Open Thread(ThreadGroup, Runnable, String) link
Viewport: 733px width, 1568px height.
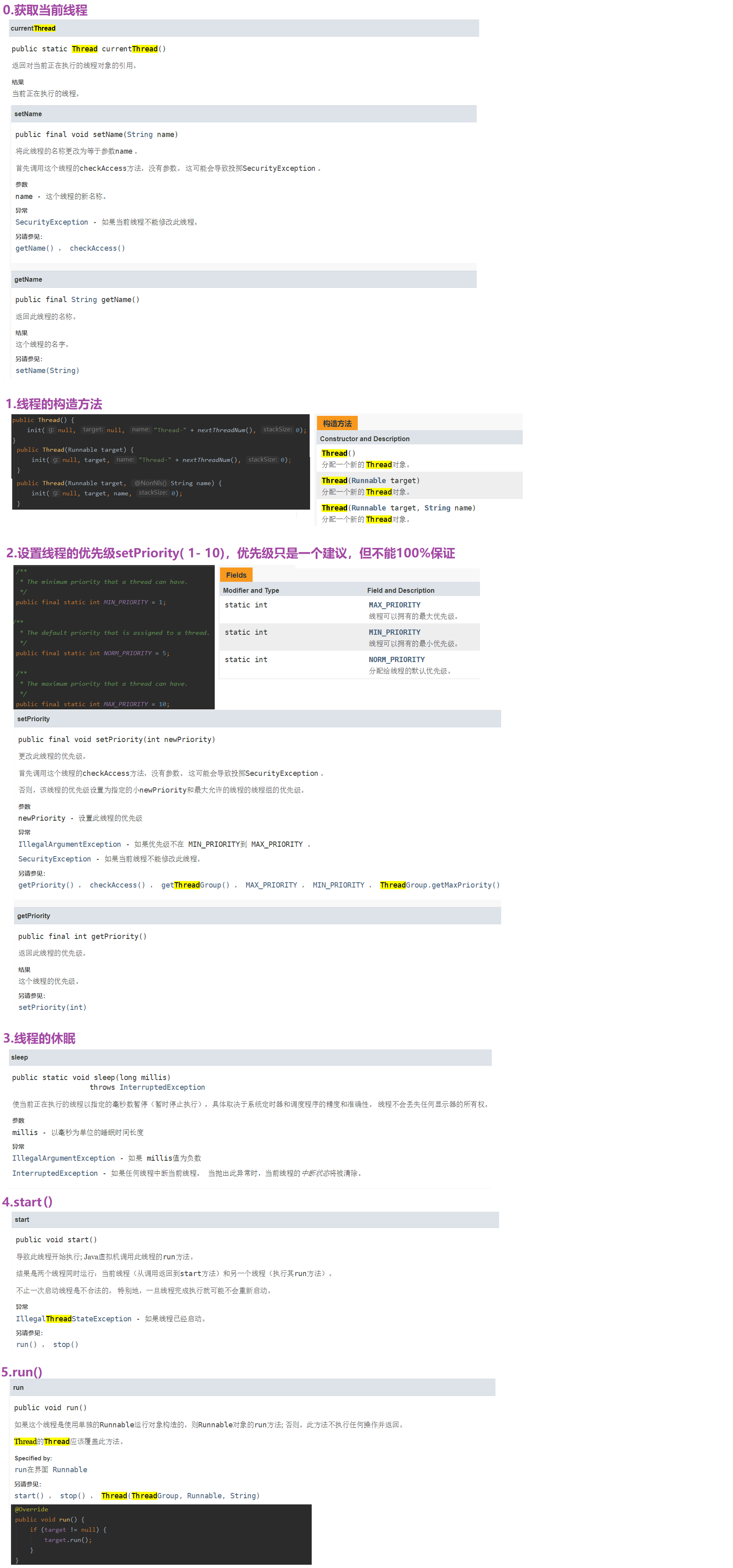[x=180, y=1496]
